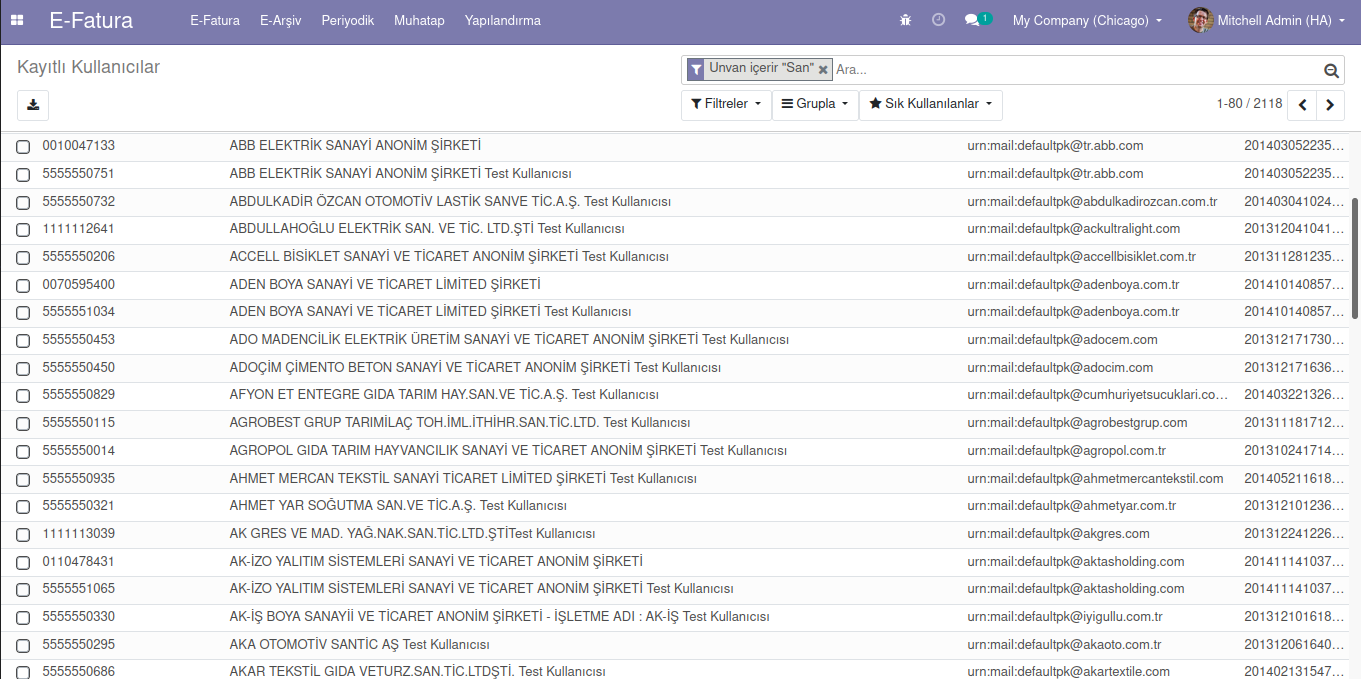
Task: Mark the checkbox for row 5555550450
Action: point(23,369)
